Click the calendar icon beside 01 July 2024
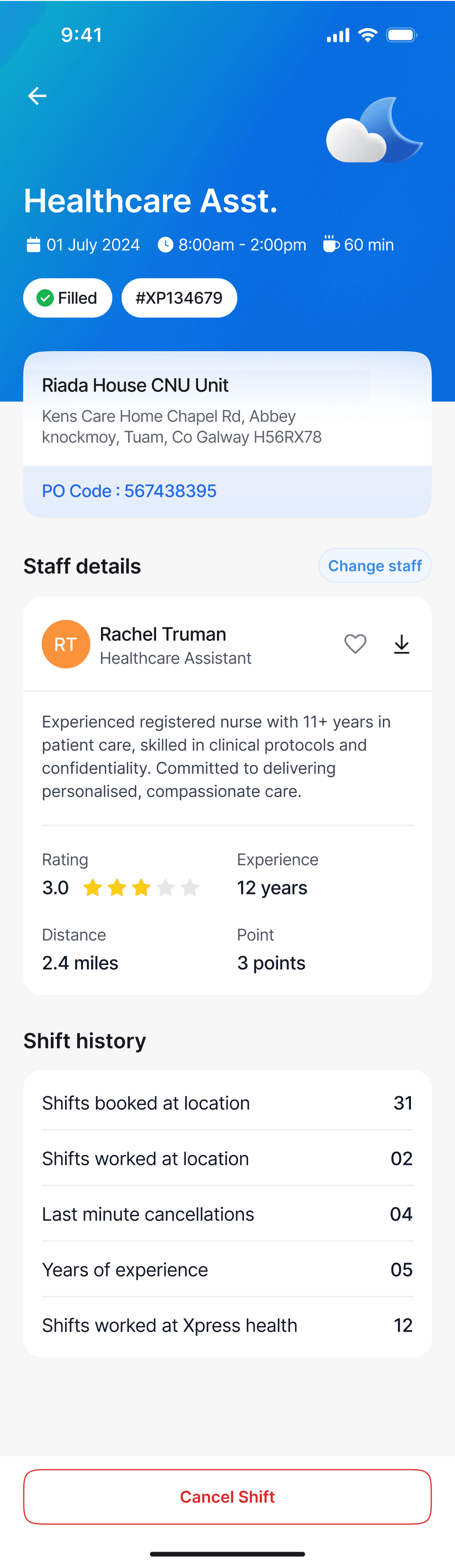 tap(33, 245)
